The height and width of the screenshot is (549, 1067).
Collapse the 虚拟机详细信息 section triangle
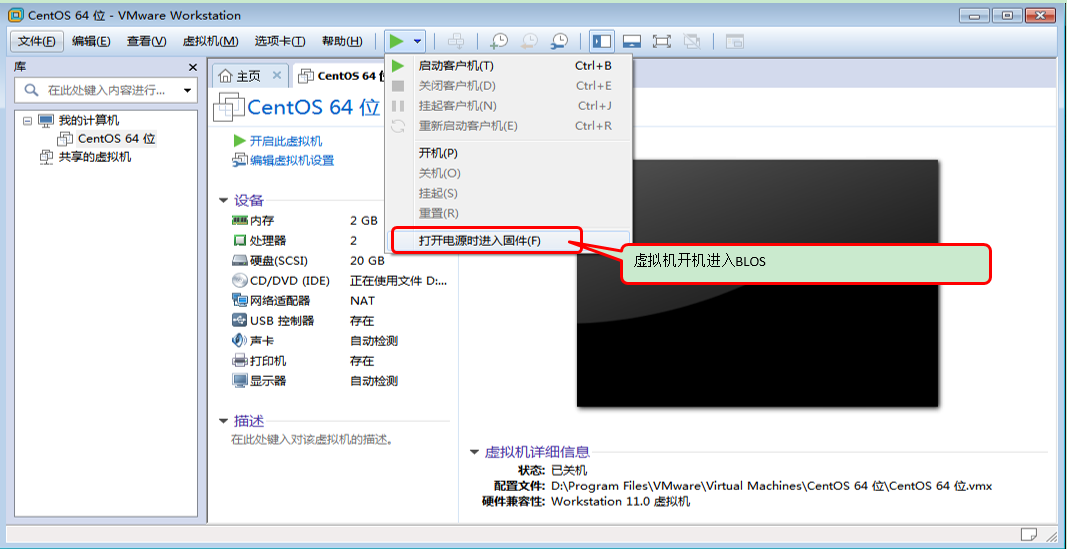click(474, 452)
